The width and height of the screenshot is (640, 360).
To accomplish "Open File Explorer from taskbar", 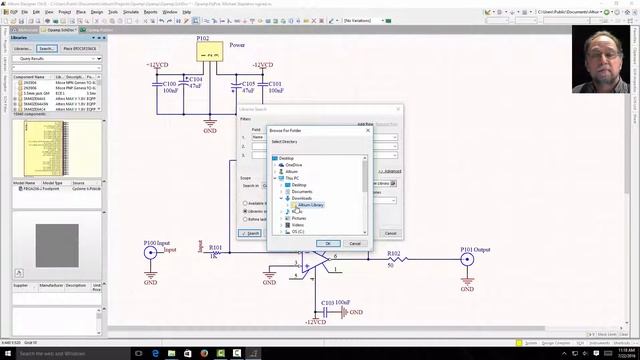I will 171,353.
